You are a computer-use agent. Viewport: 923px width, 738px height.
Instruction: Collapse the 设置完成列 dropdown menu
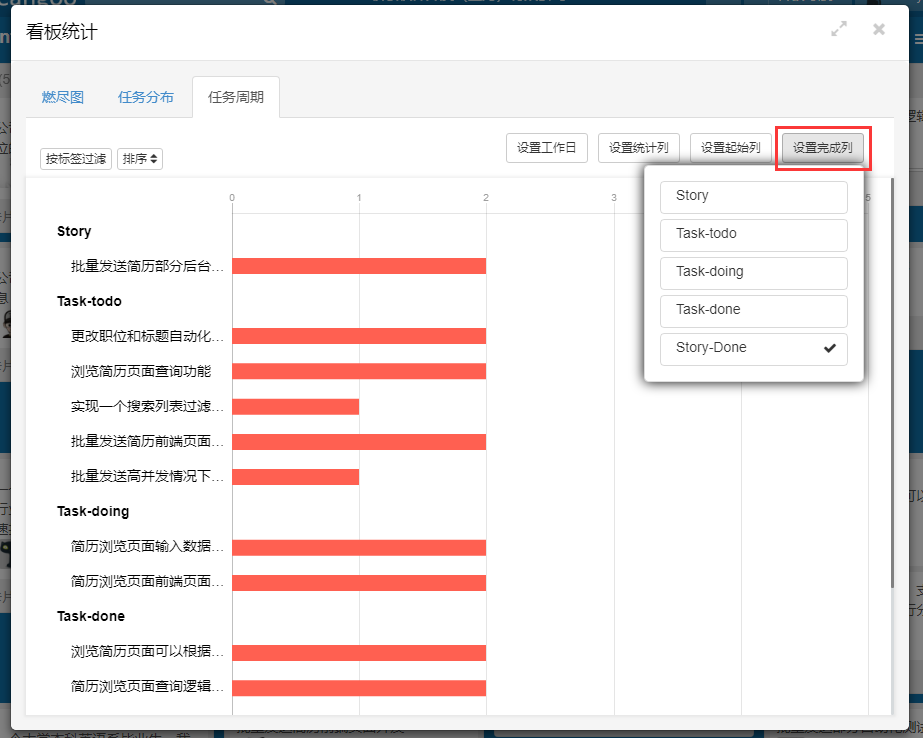pyautogui.click(x=822, y=148)
